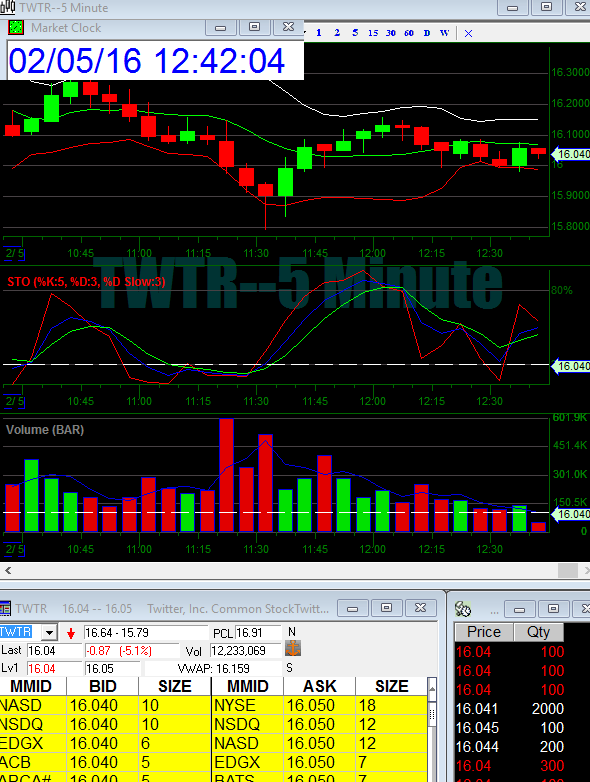Screen dimensions: 590x782
Task: Click the green Market Clock window icon
Action: pos(16,27)
